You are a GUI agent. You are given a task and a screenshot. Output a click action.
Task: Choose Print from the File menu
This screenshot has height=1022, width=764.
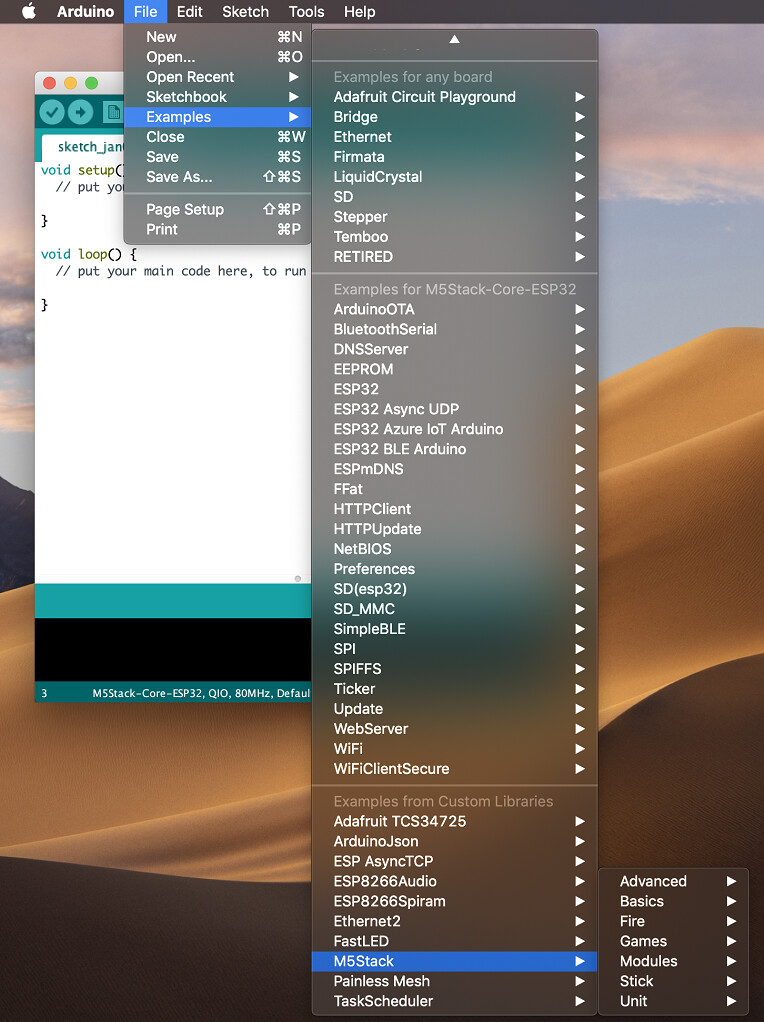click(217, 229)
